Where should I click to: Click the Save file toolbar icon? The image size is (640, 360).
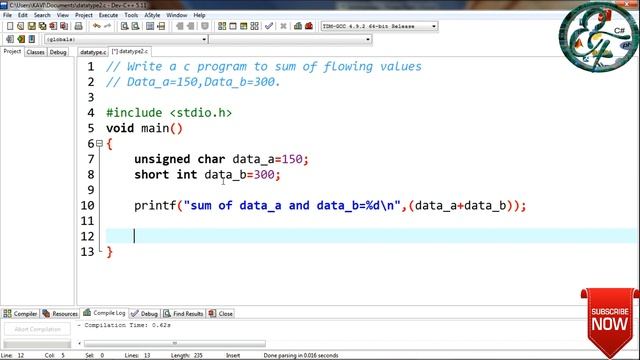[31, 26]
